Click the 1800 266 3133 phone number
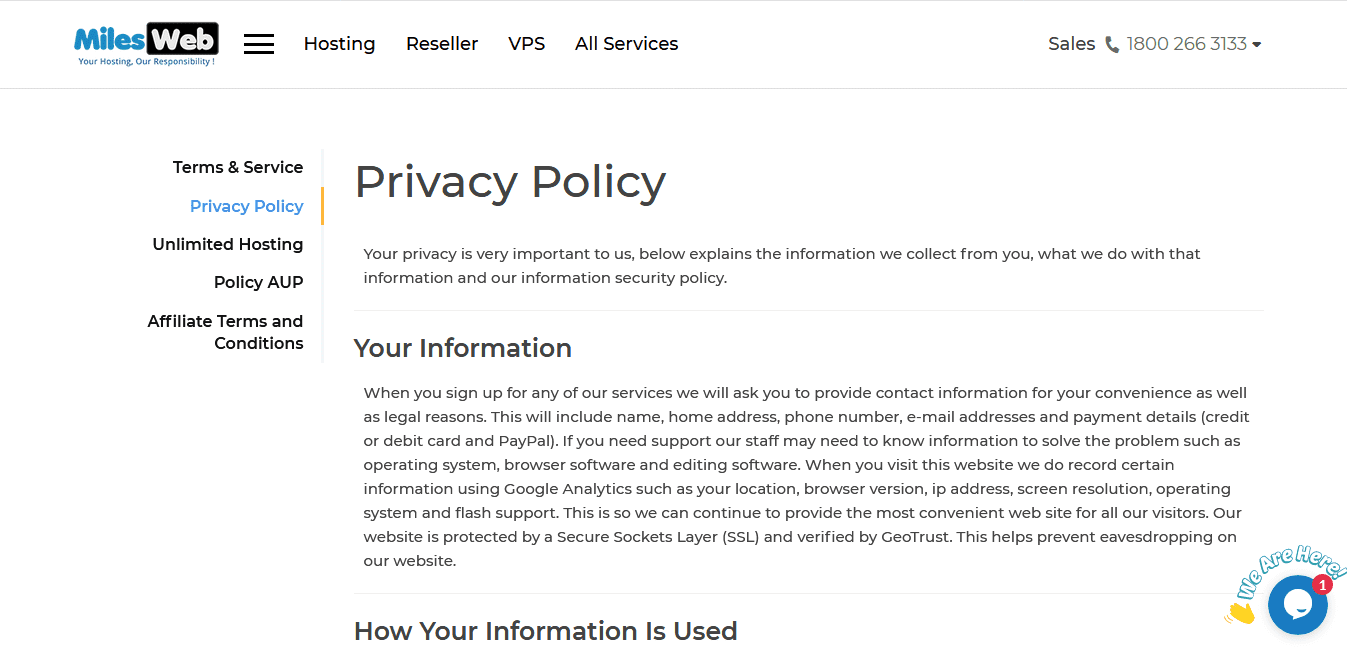The image size is (1347, 648). click(1186, 44)
